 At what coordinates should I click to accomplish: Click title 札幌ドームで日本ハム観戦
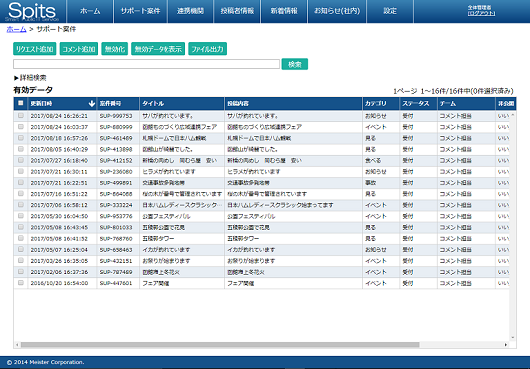point(174,138)
